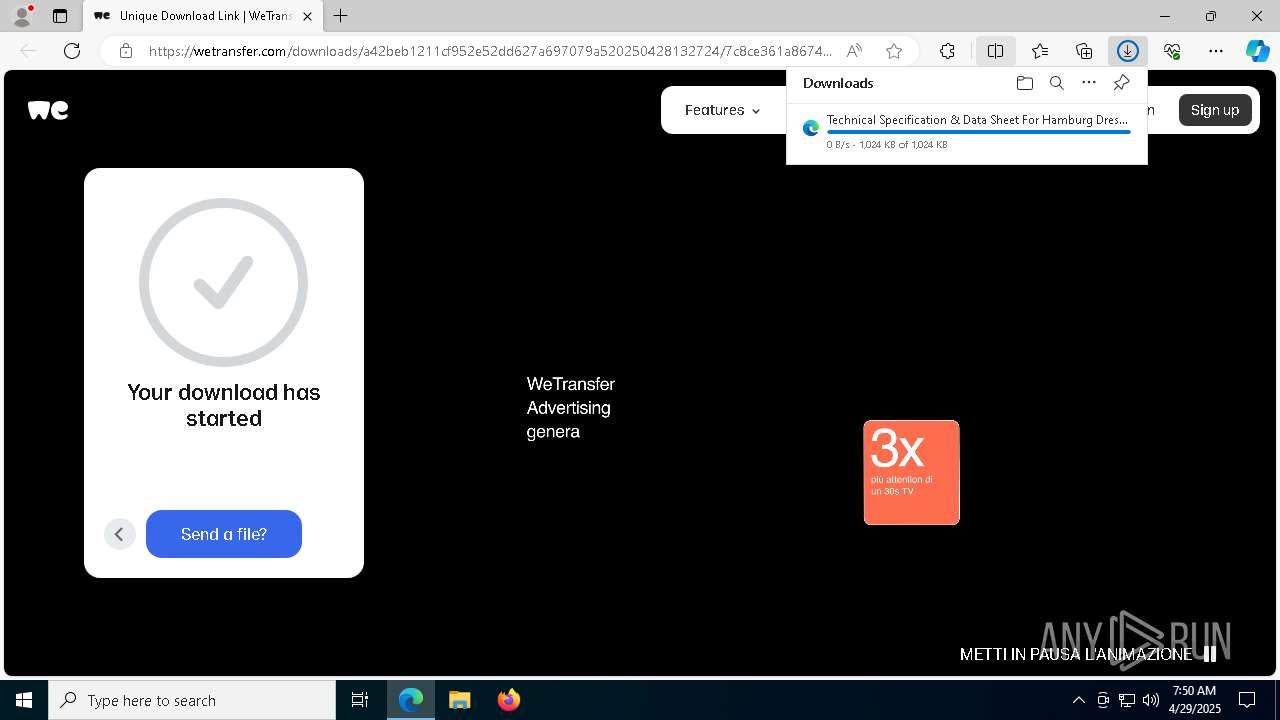The width and height of the screenshot is (1280, 720).
Task: Click the taskbar search box
Action: pyautogui.click(x=192, y=700)
